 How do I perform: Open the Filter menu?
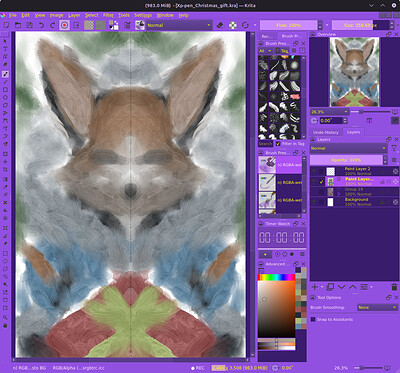tap(108, 15)
